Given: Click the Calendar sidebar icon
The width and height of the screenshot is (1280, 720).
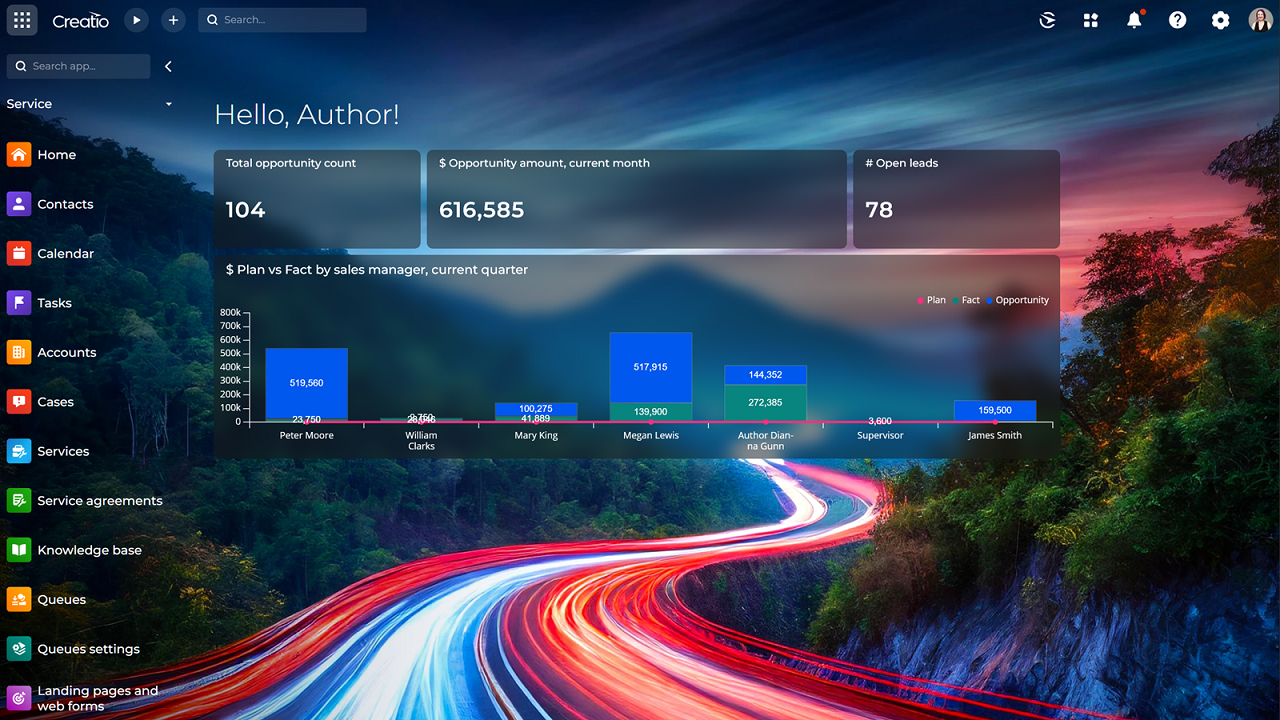Looking at the screenshot, I should (19, 253).
